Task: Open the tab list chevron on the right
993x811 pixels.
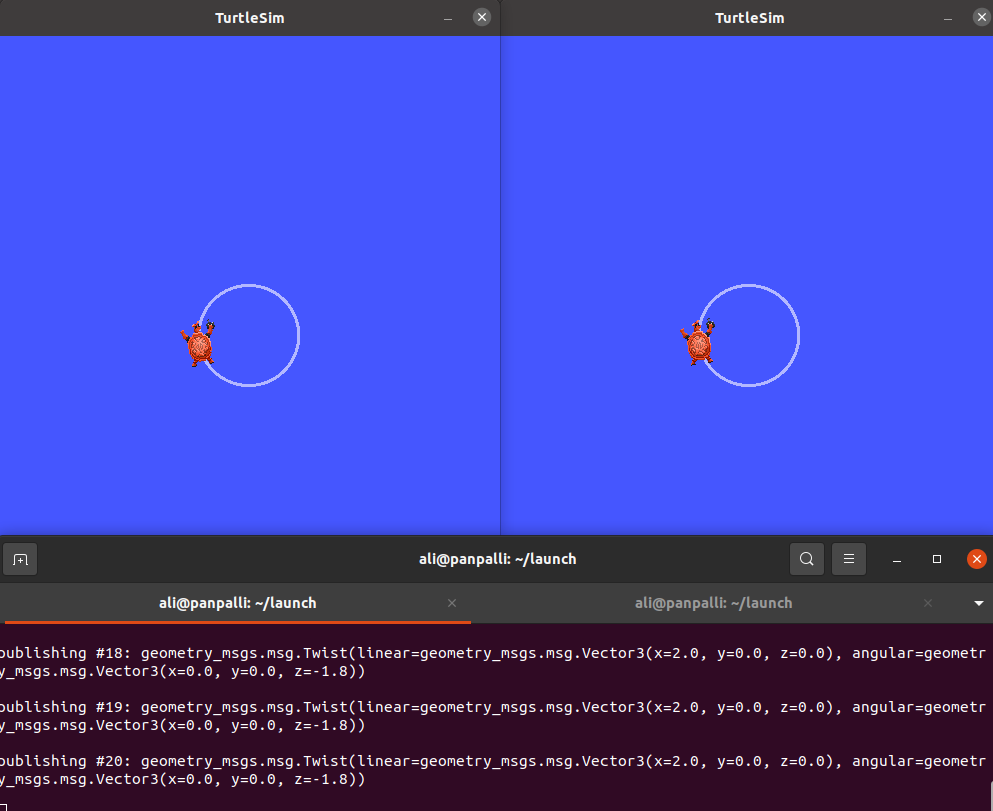Action: (x=977, y=603)
